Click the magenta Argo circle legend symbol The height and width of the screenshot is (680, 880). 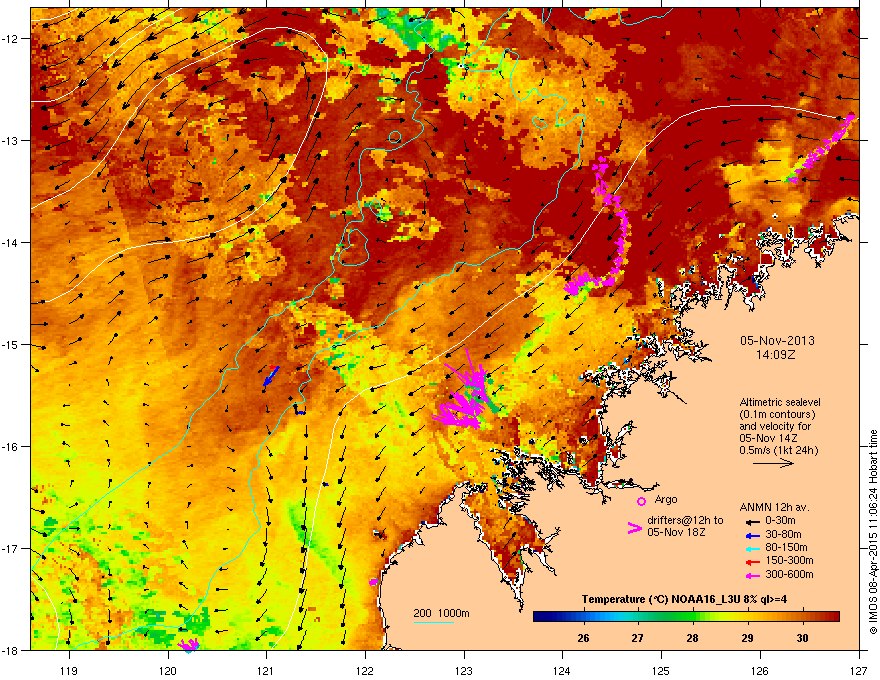point(641,501)
